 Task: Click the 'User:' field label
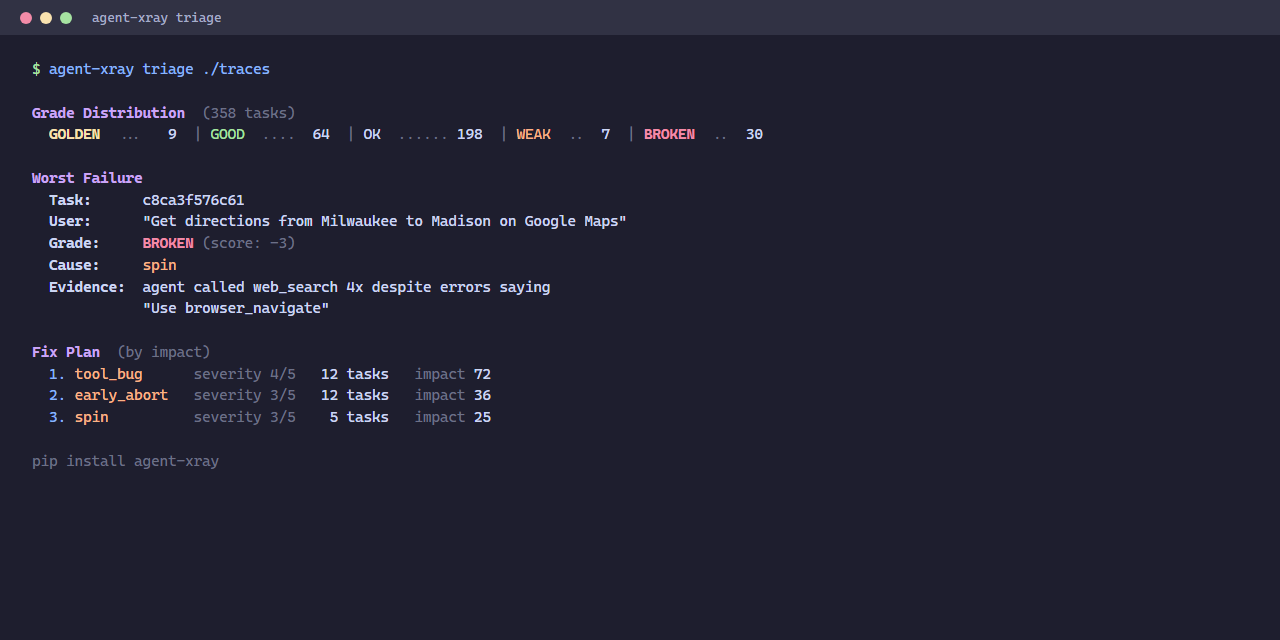click(x=70, y=221)
